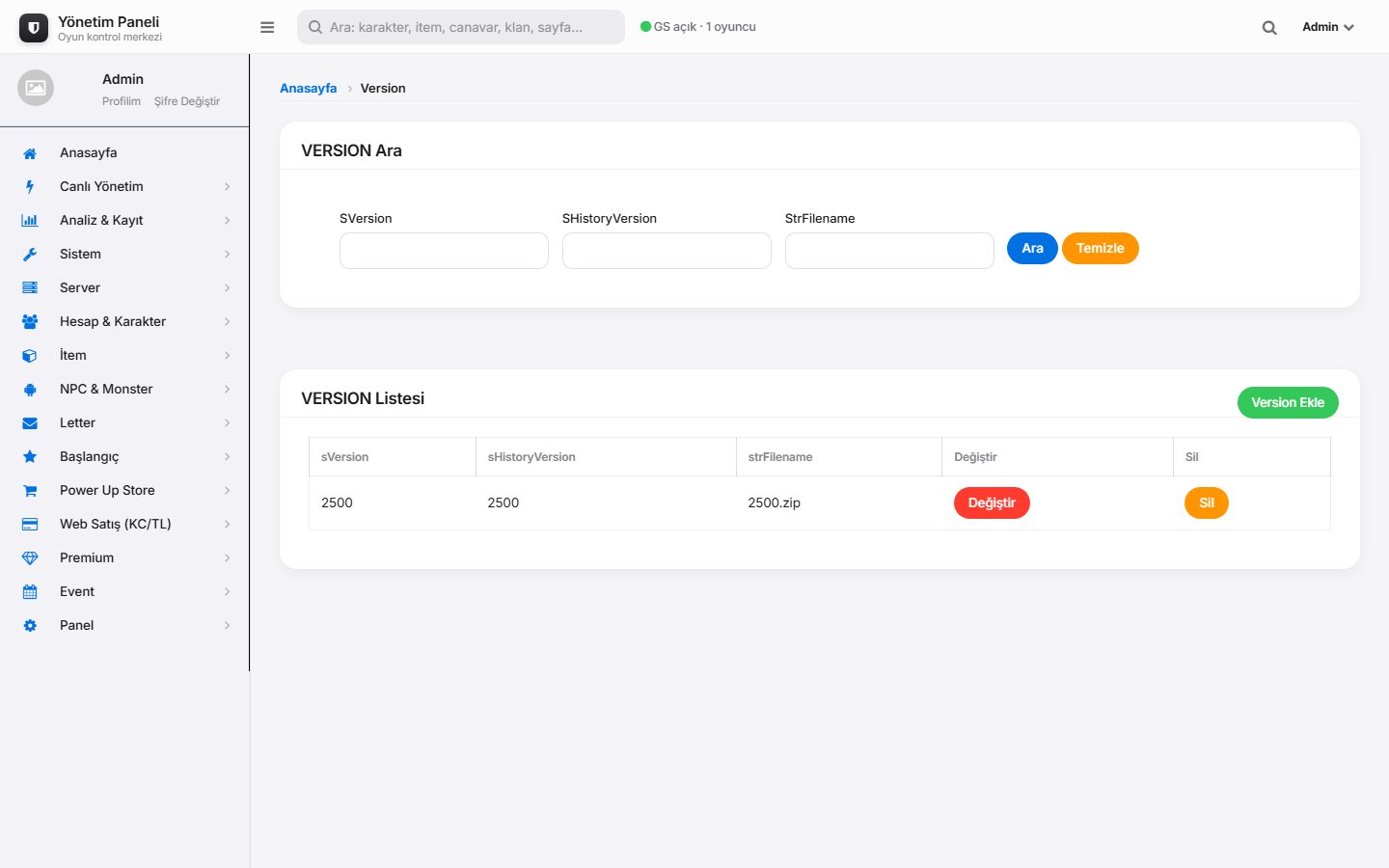Screen dimensions: 1389x868
Task: Toggle the hamburger sidebar menu icon
Action: tap(267, 27)
